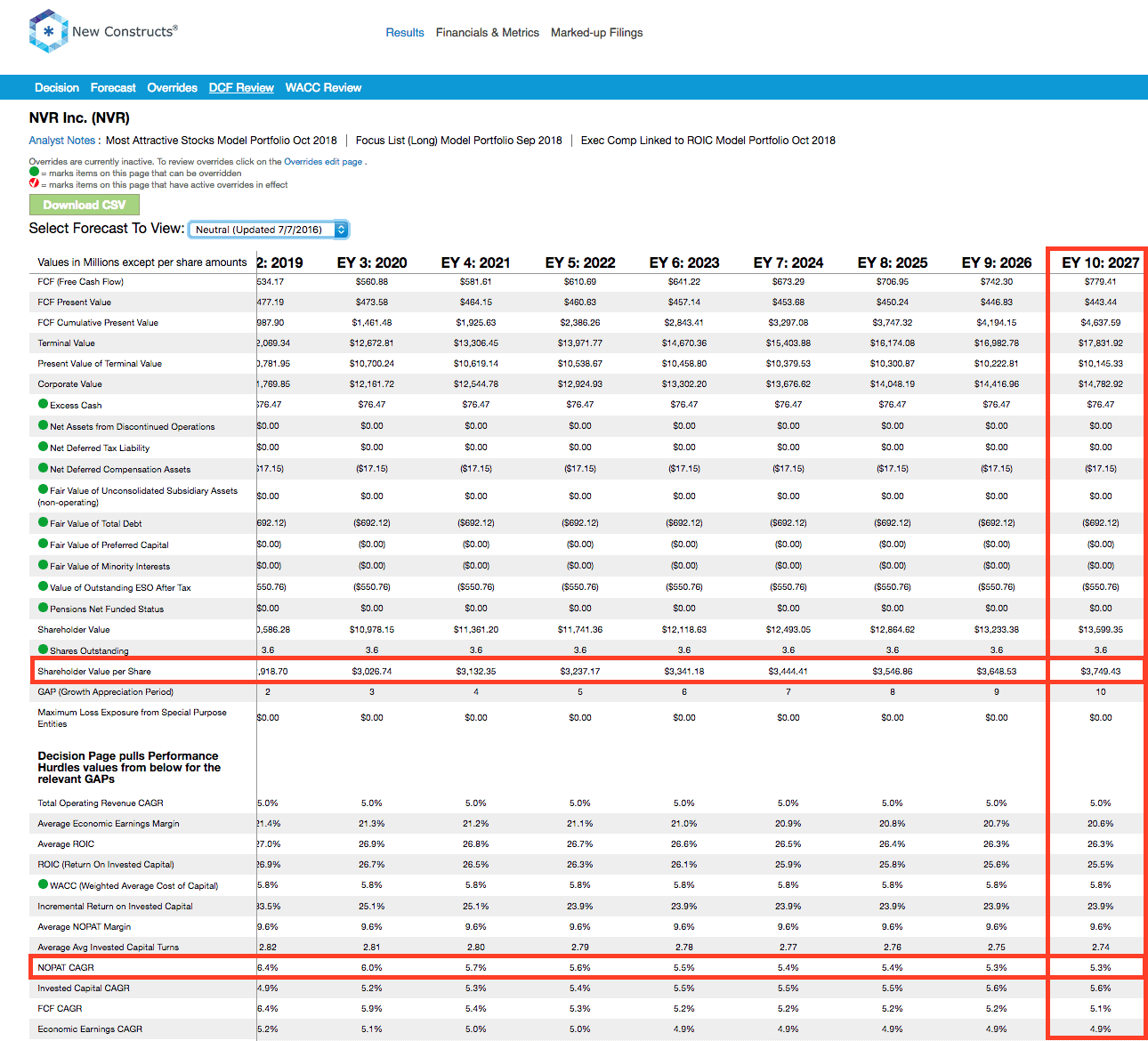The image size is (1148, 1041).
Task: Click the Total Operating Revenue CAGR label
Action: (101, 803)
